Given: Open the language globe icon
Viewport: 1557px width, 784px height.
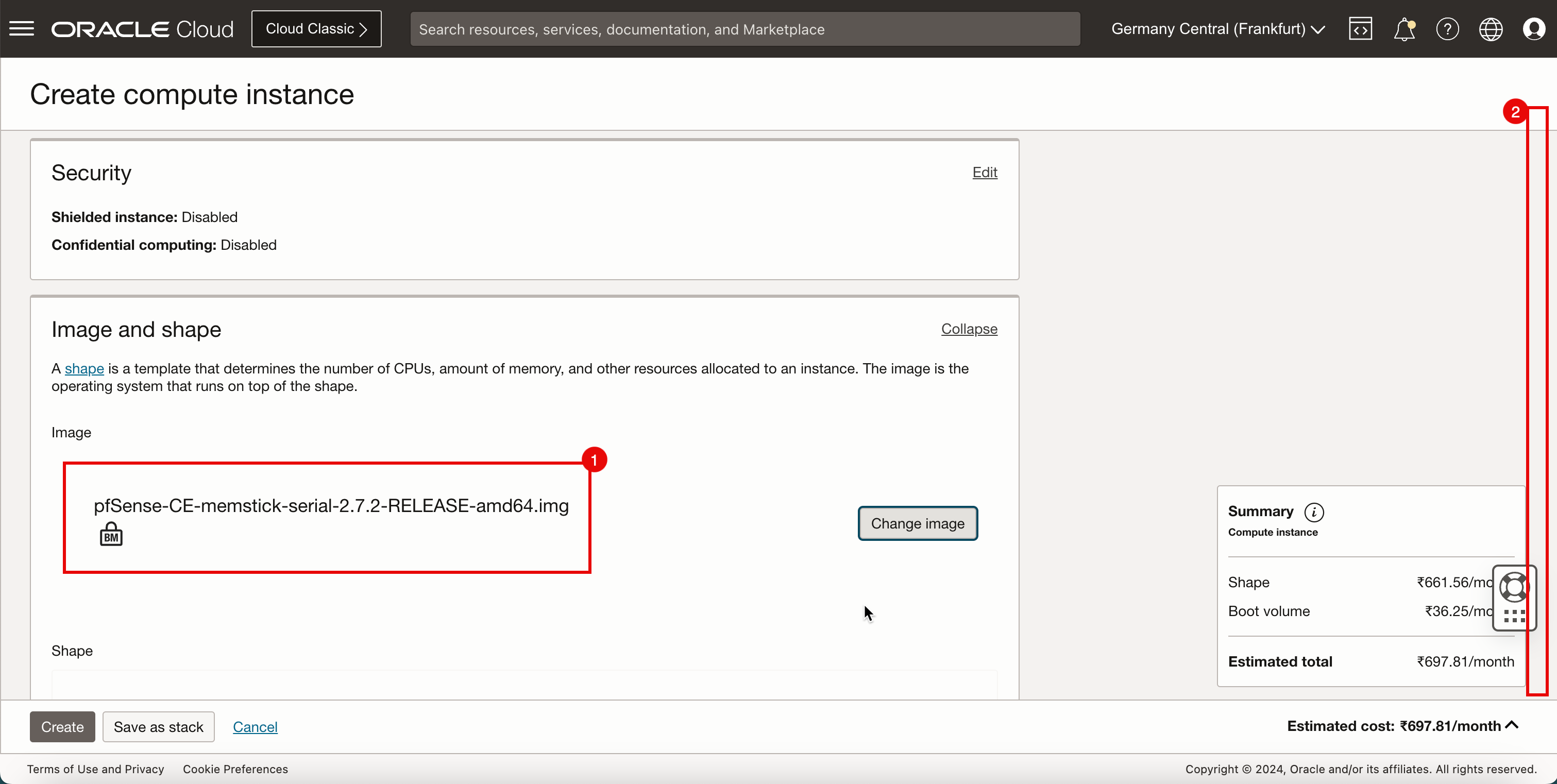Looking at the screenshot, I should (1491, 28).
